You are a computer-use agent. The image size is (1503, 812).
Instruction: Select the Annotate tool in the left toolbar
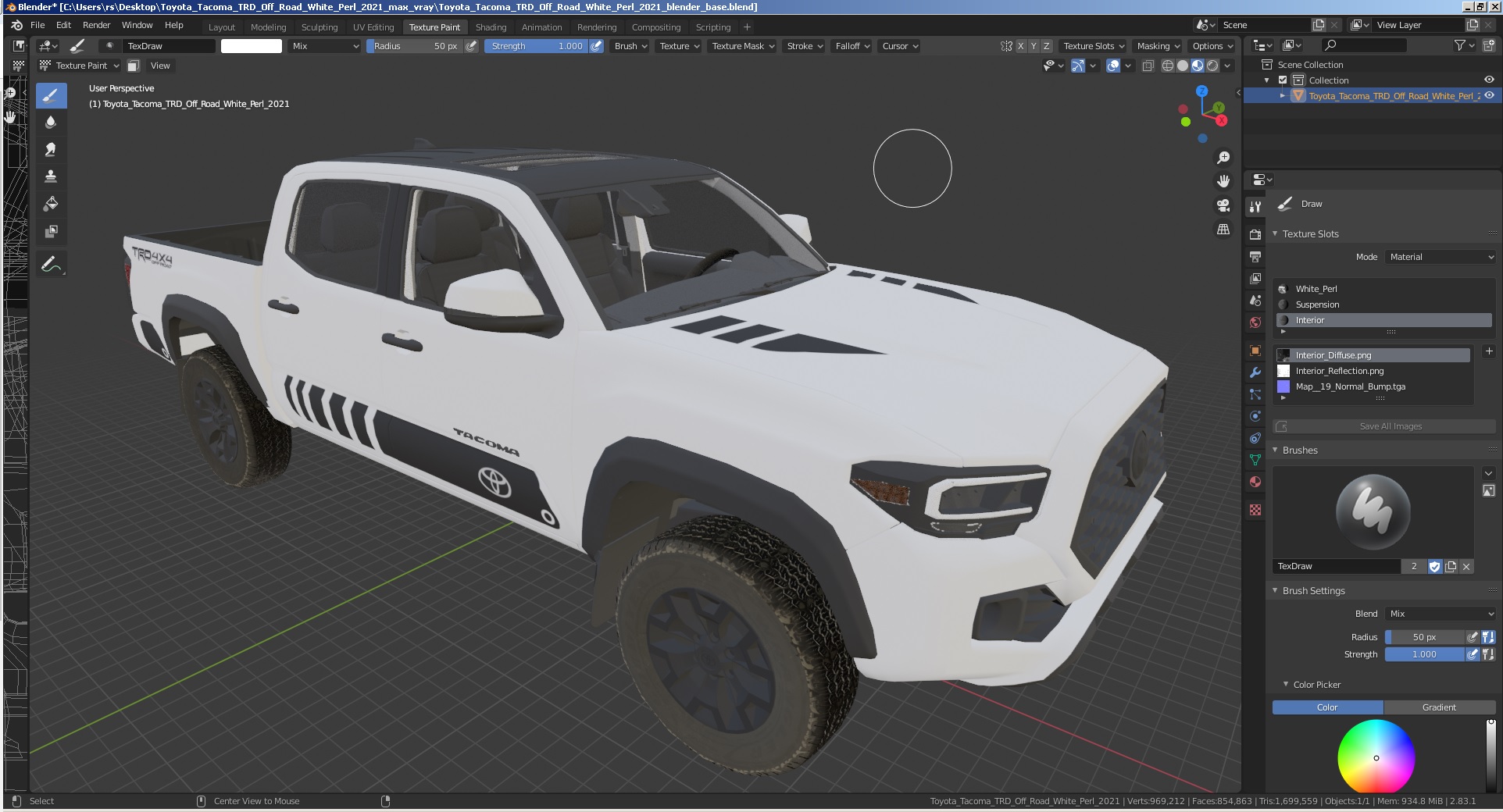[51, 265]
